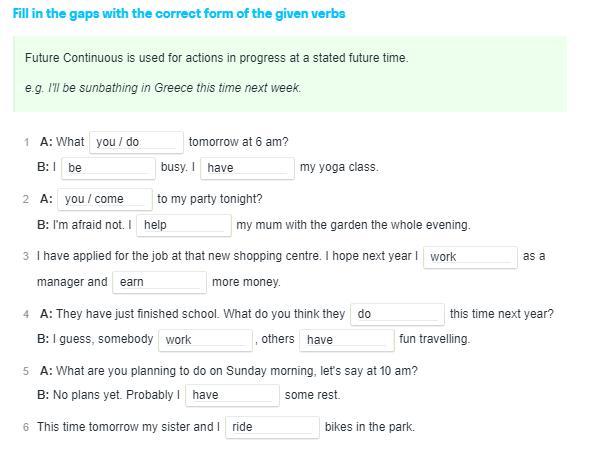Select the 'be' gap in sentence 1
603x467 pixels.
click(108, 168)
